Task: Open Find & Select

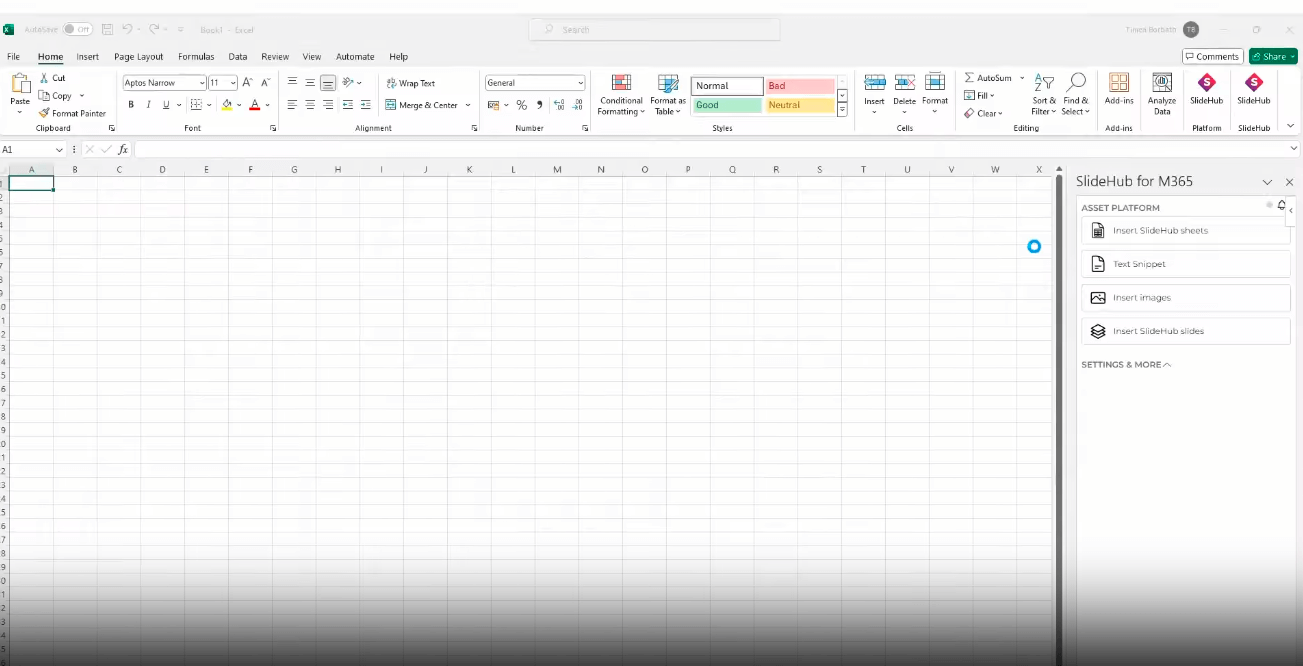Action: click(1076, 95)
